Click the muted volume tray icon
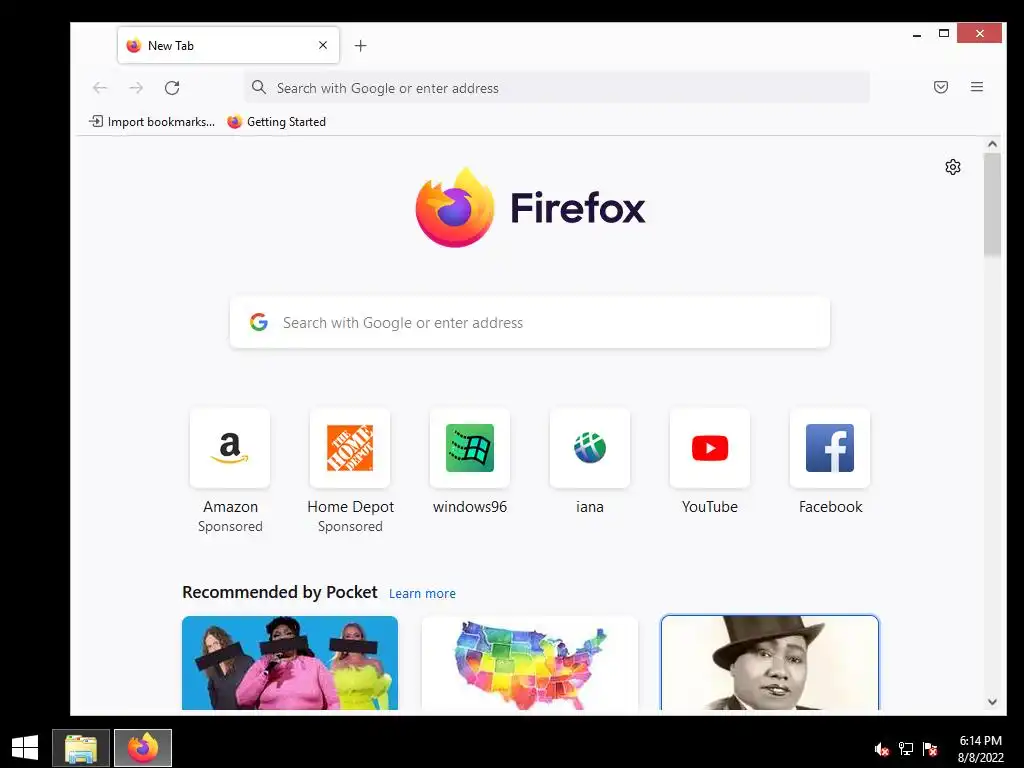This screenshot has width=1024, height=768. pyautogui.click(x=882, y=749)
